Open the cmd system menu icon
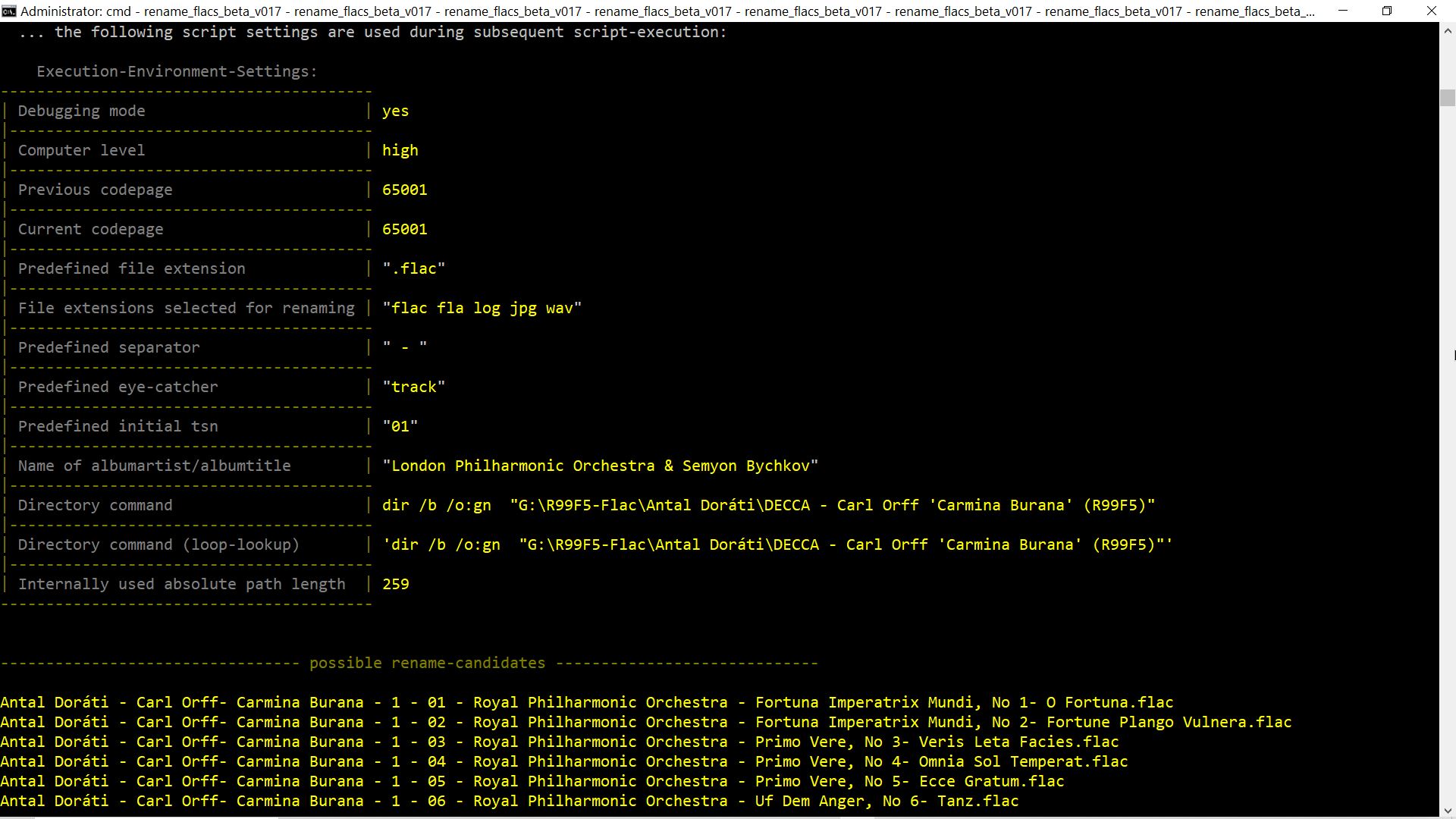 (x=8, y=11)
